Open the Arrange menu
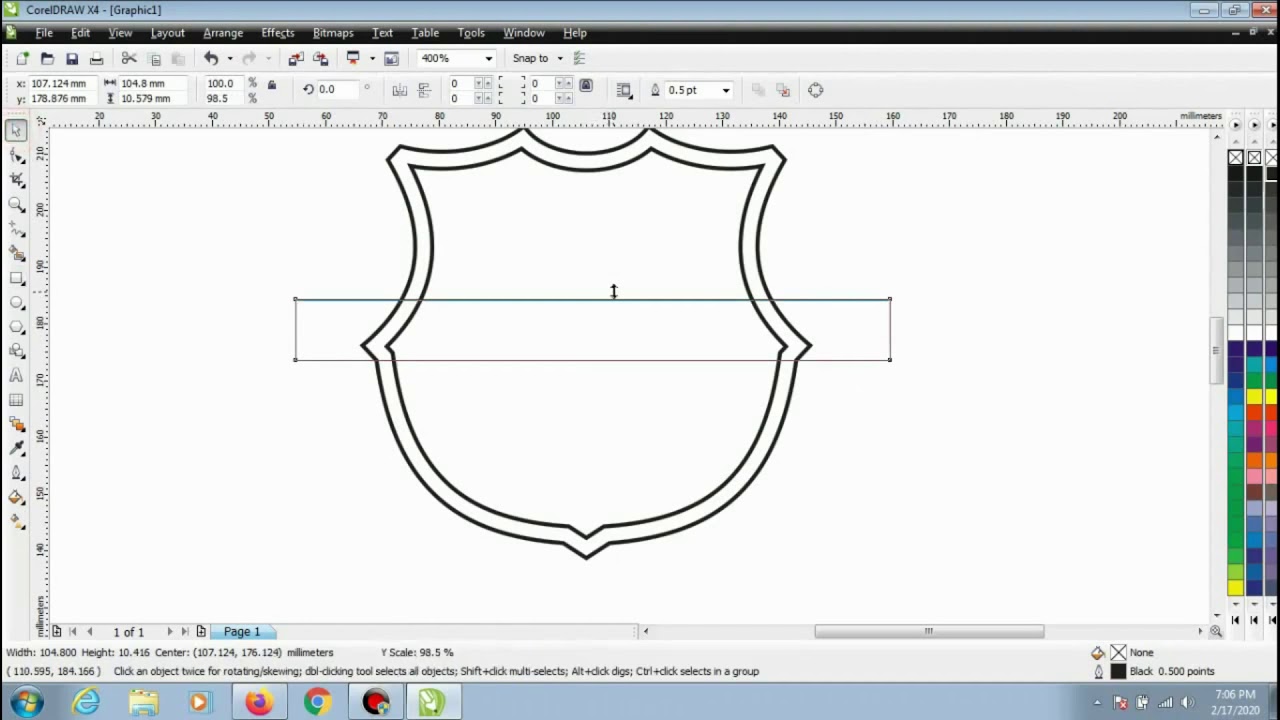1280x720 pixels. pos(223,33)
